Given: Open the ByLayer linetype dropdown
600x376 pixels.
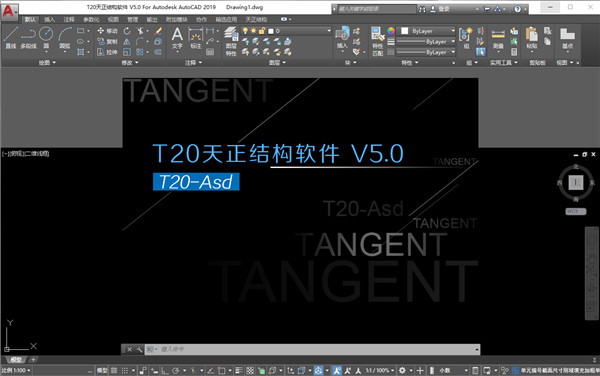Looking at the screenshot, I should click(x=453, y=52).
